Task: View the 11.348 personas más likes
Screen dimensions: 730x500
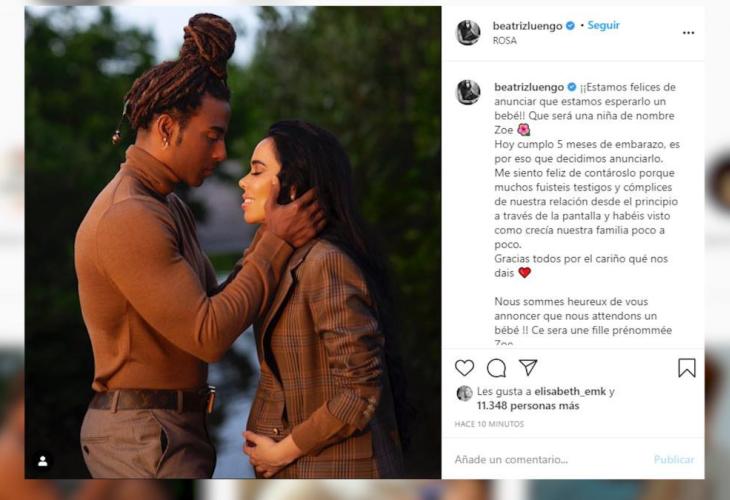Action: (x=528, y=405)
